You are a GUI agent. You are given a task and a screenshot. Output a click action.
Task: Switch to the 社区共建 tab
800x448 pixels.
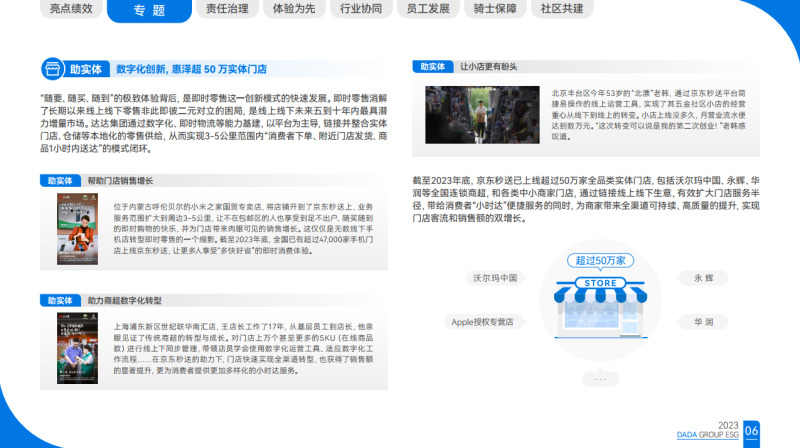(562, 9)
